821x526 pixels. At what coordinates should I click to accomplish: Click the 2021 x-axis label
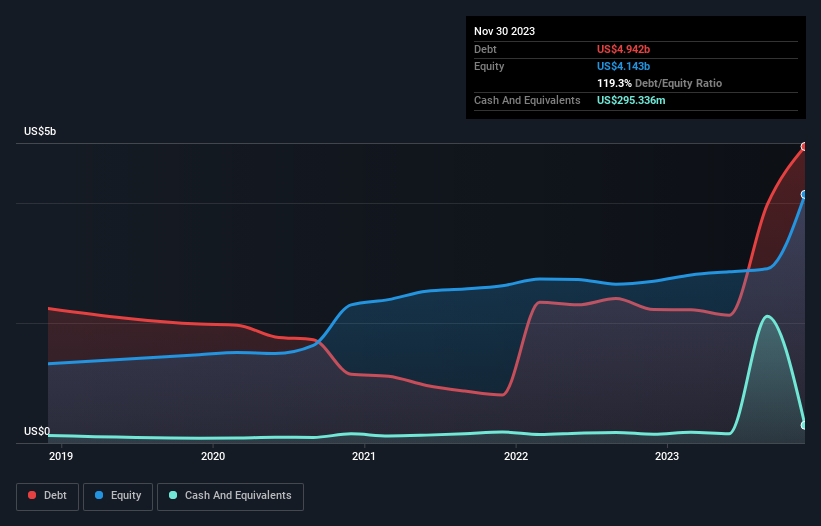[x=364, y=456]
